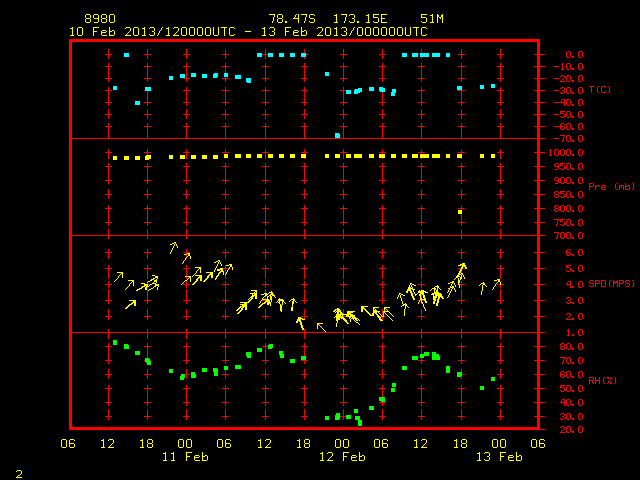Click the T(C) temperature axis label
The height and width of the screenshot is (480, 640).
click(x=600, y=89)
